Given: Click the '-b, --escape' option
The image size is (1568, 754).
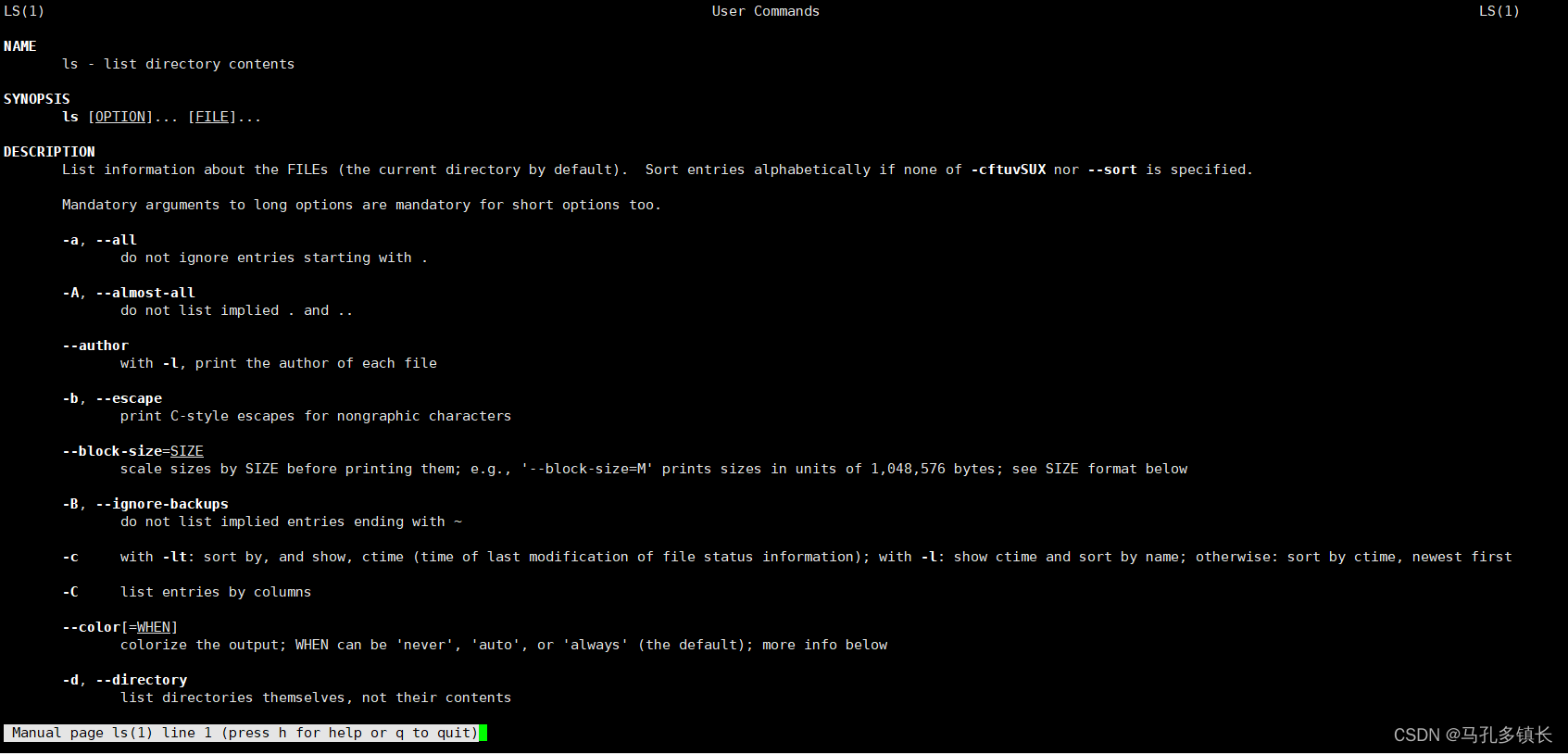Looking at the screenshot, I should 112,398.
